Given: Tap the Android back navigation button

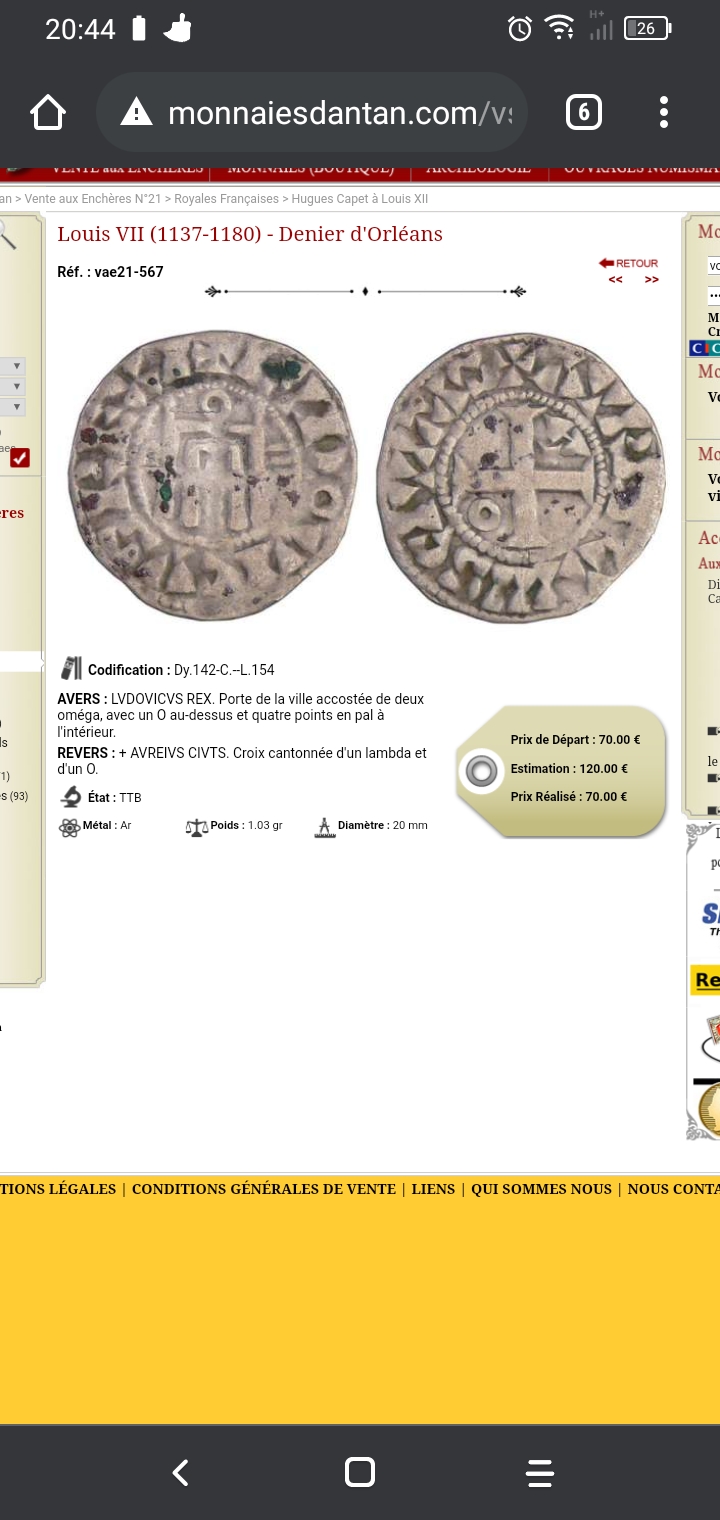Looking at the screenshot, I should [180, 1472].
